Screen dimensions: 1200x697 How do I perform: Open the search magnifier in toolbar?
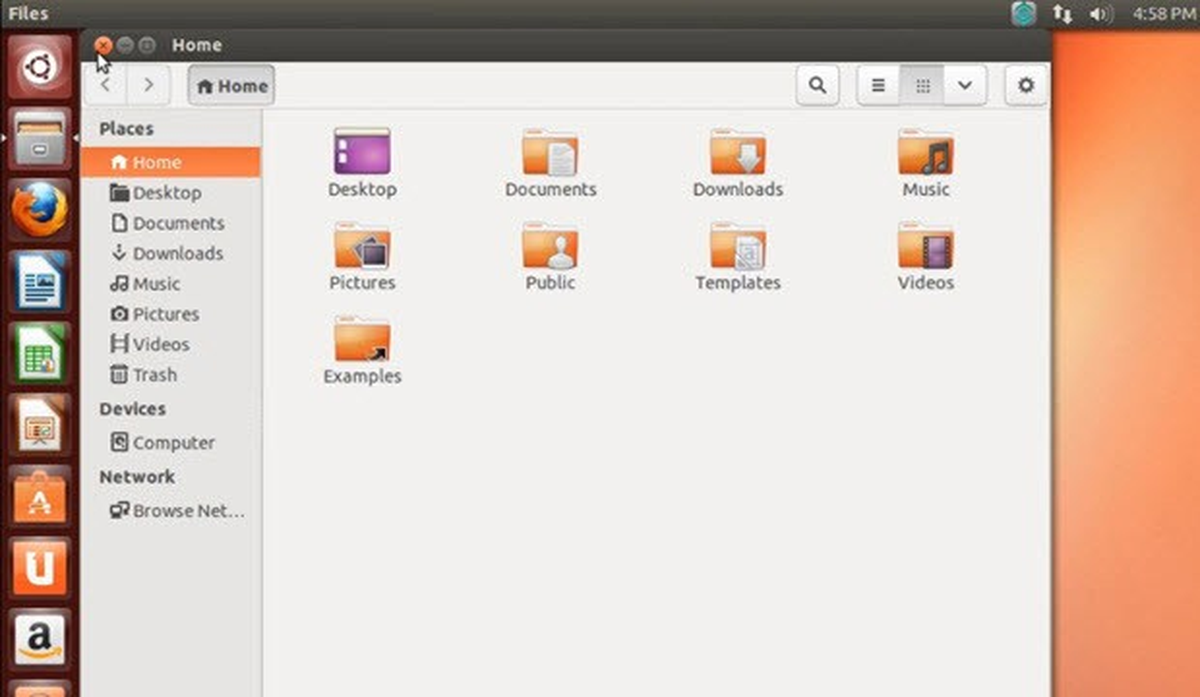click(x=817, y=86)
